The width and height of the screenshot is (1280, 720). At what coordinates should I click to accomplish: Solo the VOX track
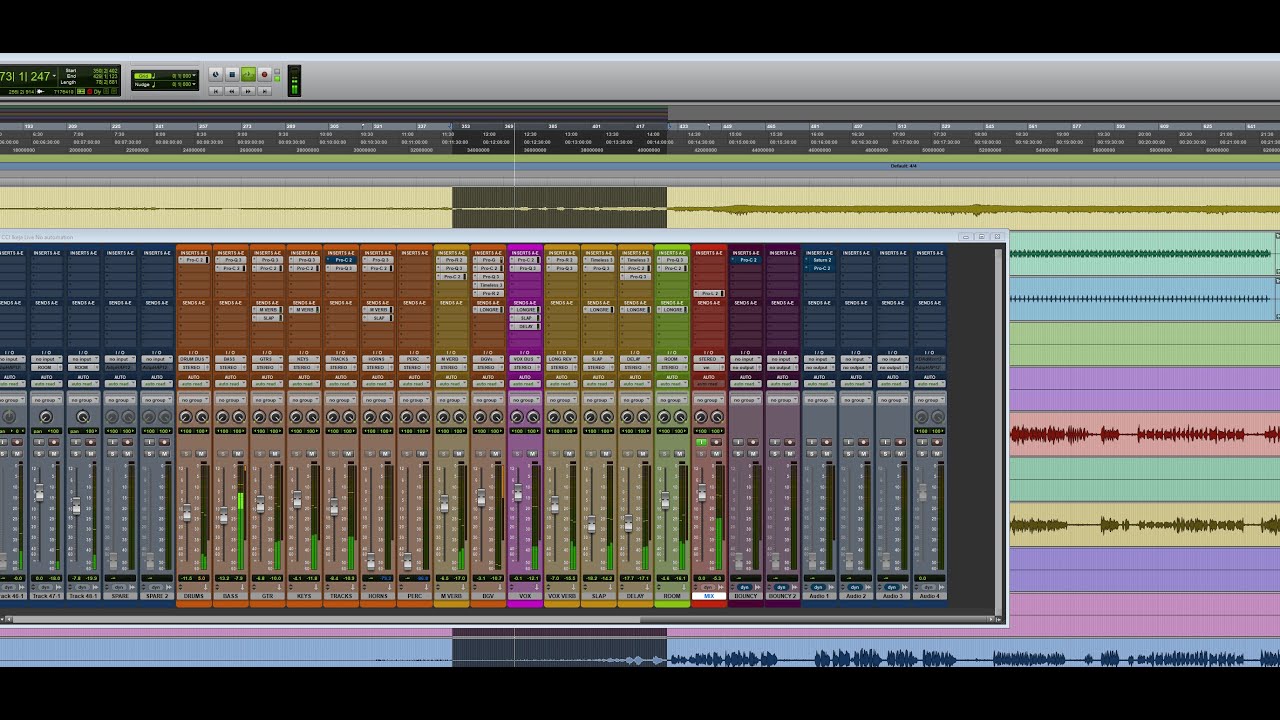click(x=518, y=454)
